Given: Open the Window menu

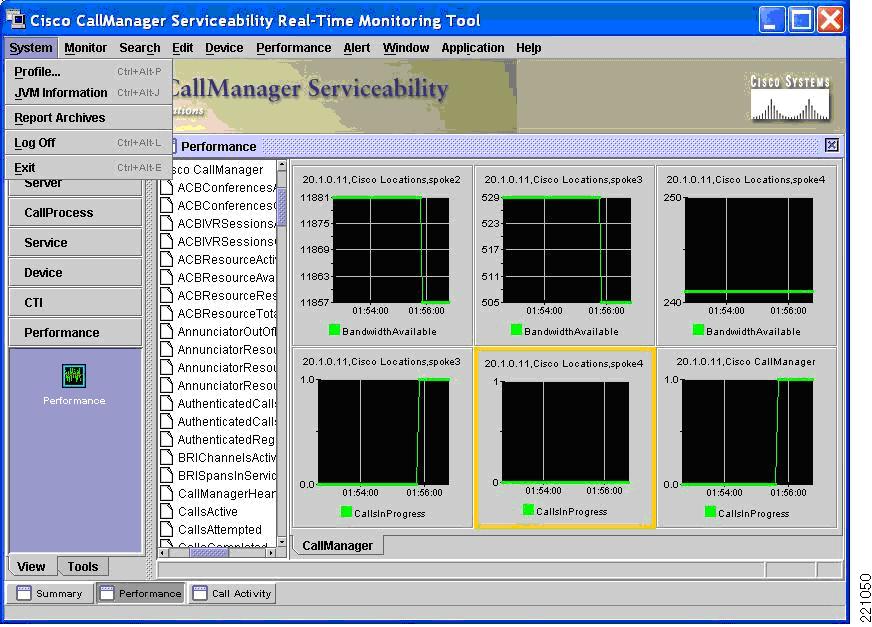Looking at the screenshot, I should click(x=406, y=48).
